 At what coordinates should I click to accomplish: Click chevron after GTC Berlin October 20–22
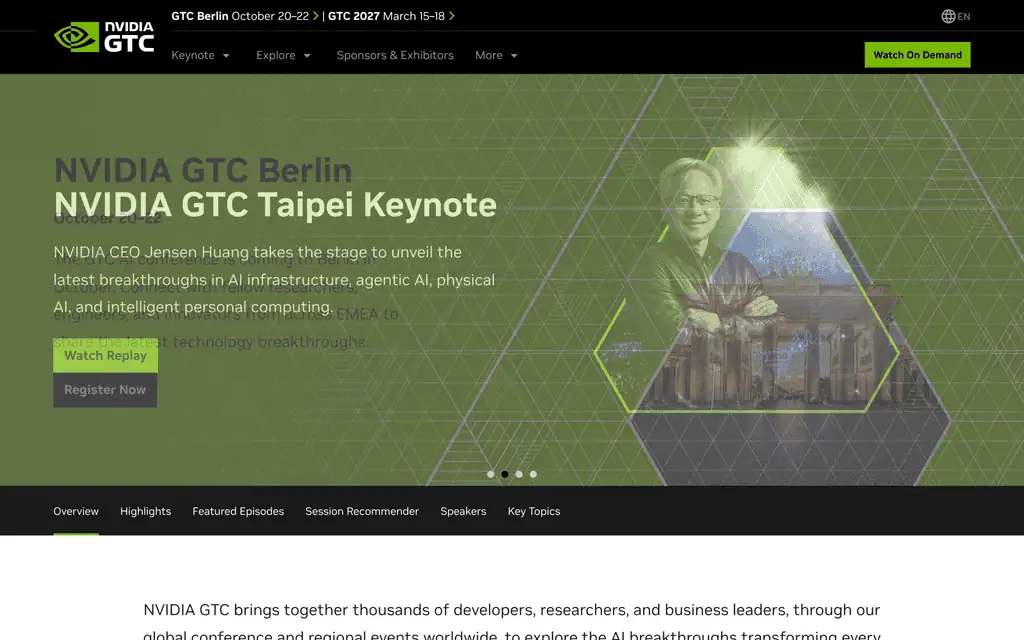316,16
